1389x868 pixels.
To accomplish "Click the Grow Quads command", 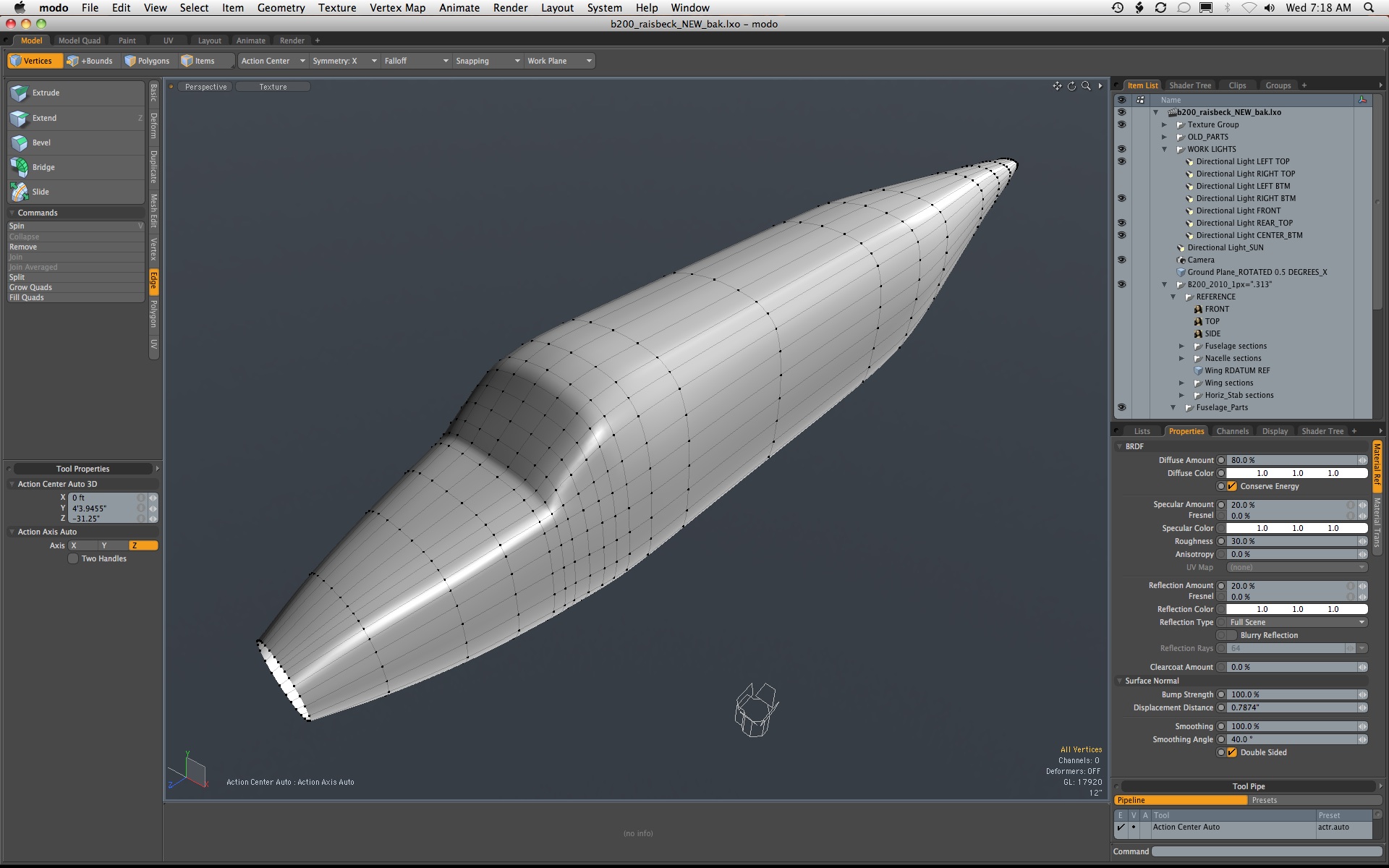I will pos(30,288).
